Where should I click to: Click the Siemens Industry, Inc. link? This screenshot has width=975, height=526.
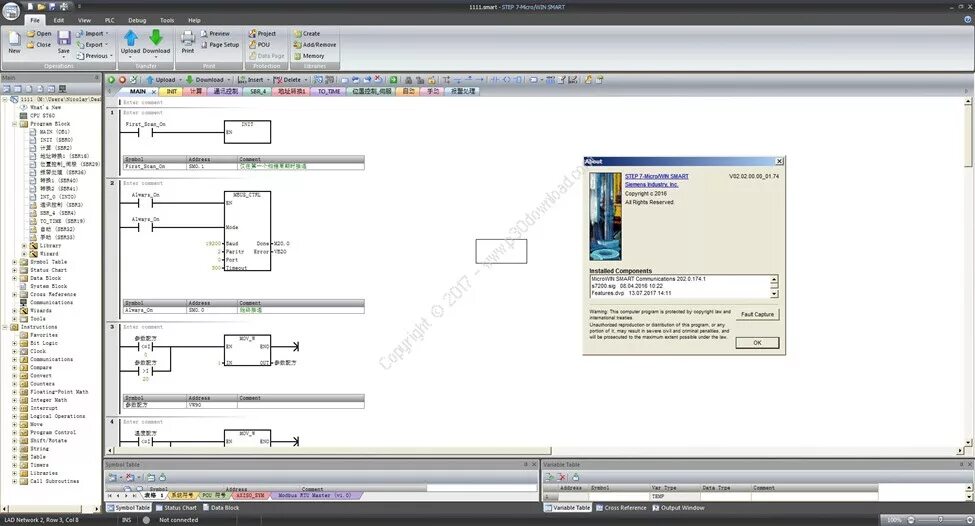coord(651,185)
